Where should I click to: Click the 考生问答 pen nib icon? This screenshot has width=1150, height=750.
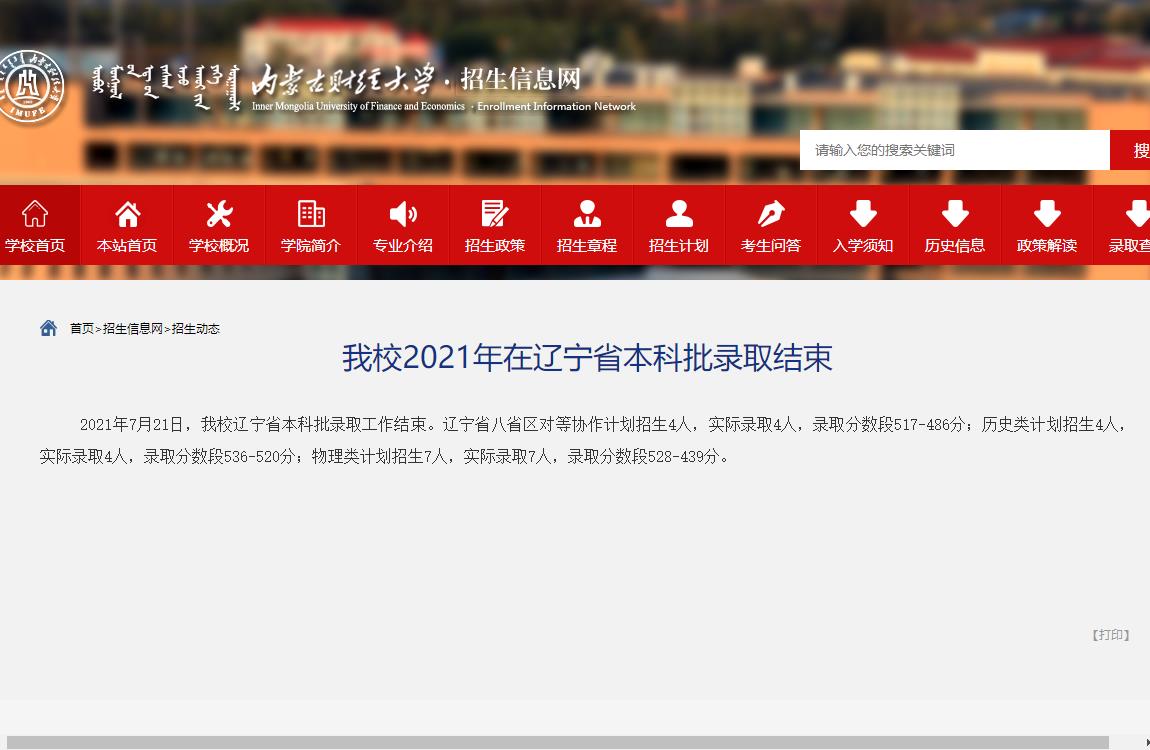click(771, 214)
